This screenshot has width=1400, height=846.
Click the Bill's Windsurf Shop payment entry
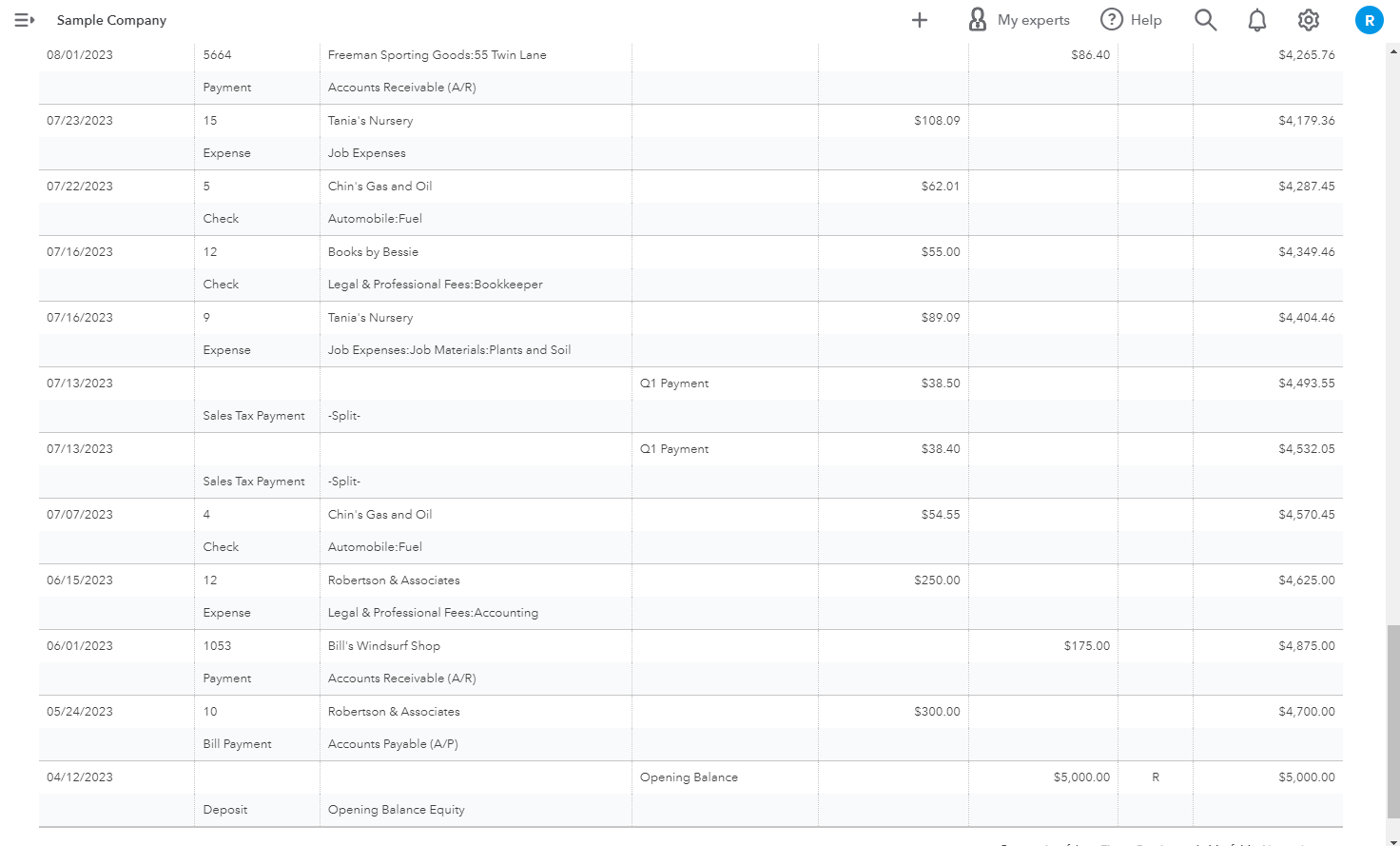click(384, 646)
